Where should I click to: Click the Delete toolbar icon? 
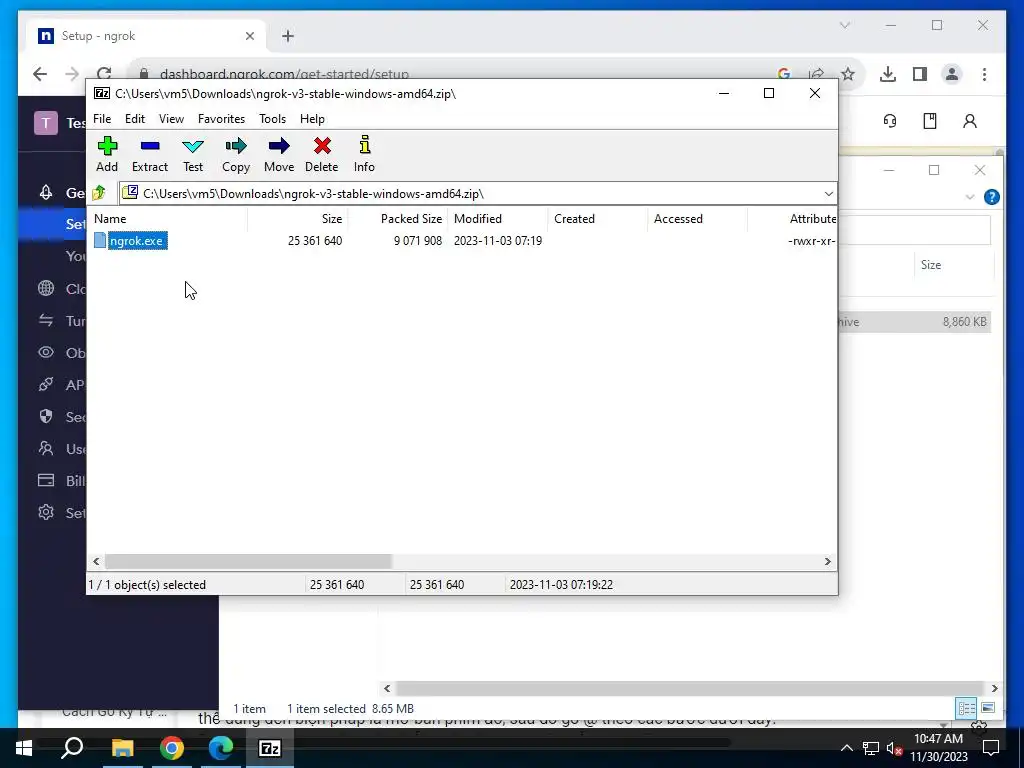click(x=321, y=154)
